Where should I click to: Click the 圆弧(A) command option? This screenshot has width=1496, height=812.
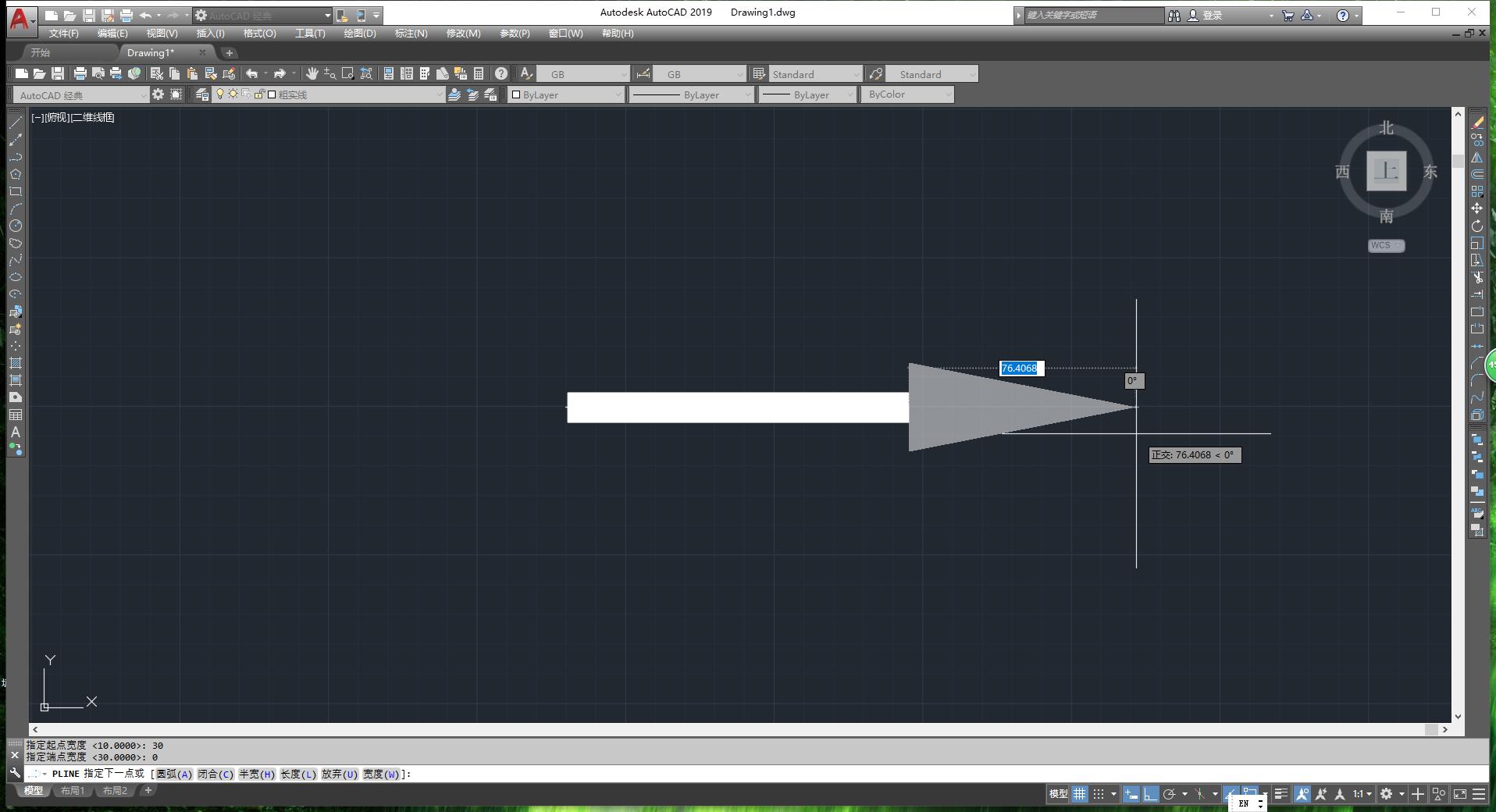pos(173,774)
